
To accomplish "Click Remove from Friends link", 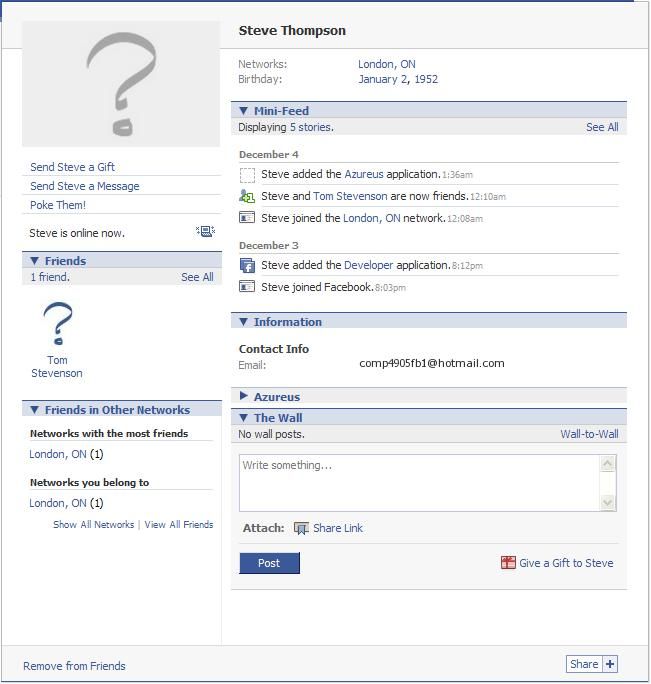I will pyautogui.click(x=74, y=666).
